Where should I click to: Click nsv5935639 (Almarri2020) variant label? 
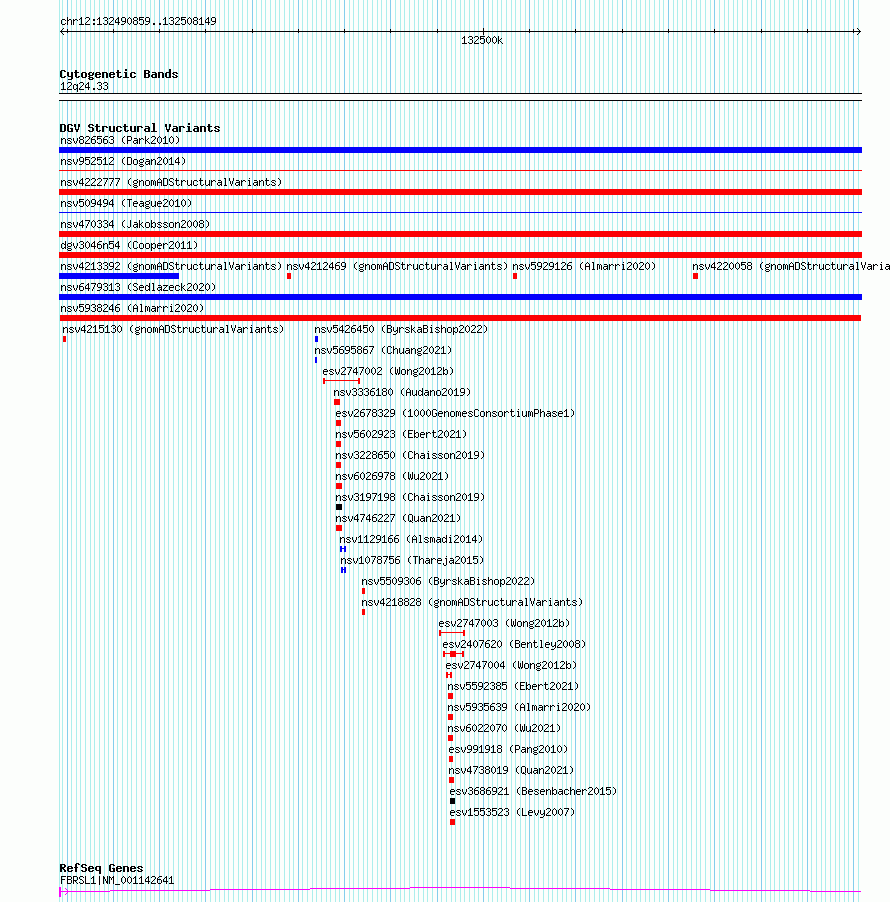519,707
